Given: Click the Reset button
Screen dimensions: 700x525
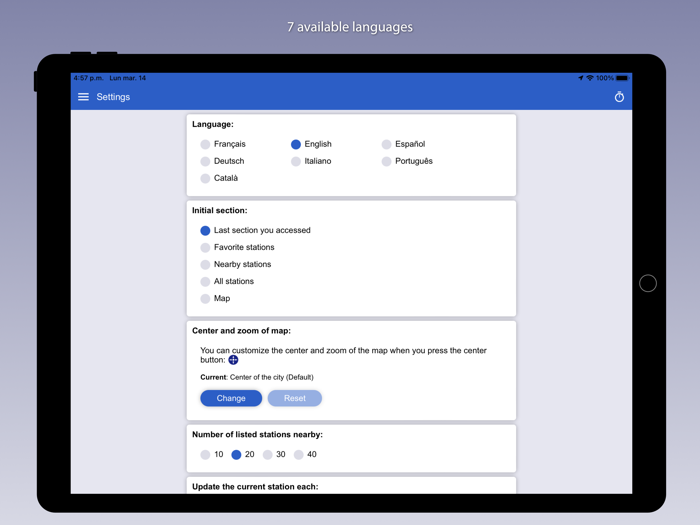Looking at the screenshot, I should pyautogui.click(x=295, y=398).
